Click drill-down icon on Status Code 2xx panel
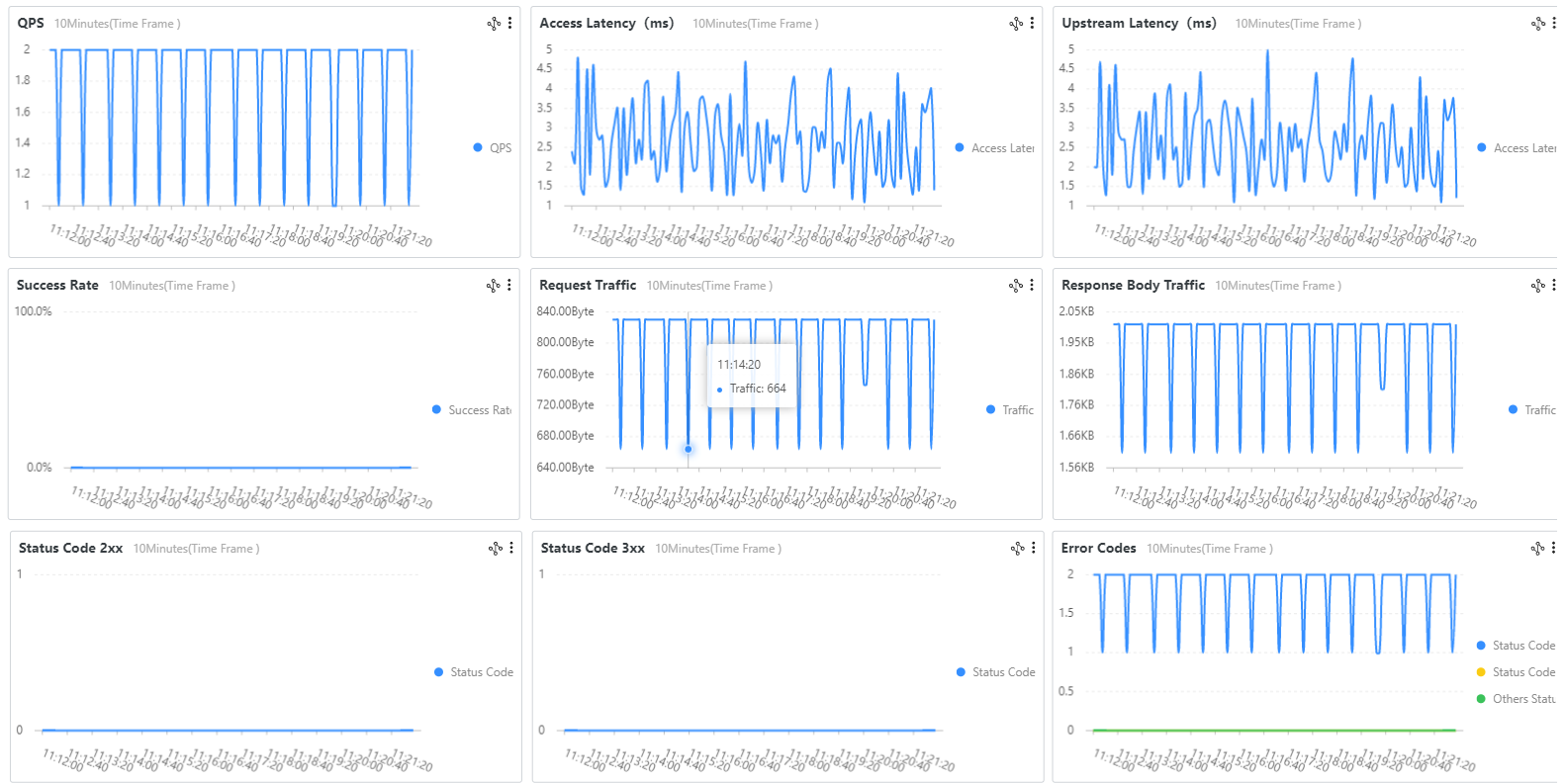1565x784 pixels. click(496, 548)
